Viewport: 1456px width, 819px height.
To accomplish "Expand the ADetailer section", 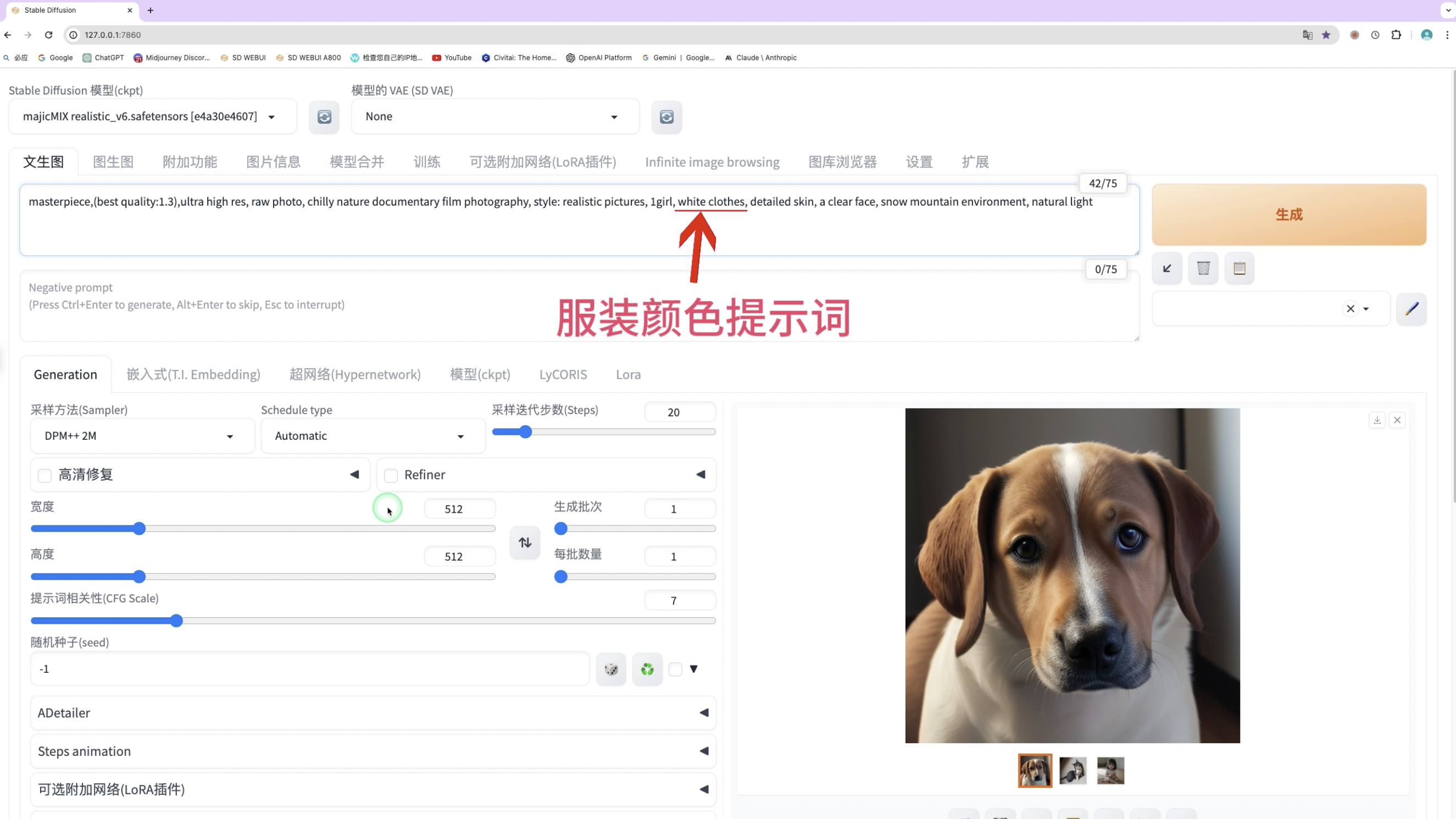I will click(373, 713).
